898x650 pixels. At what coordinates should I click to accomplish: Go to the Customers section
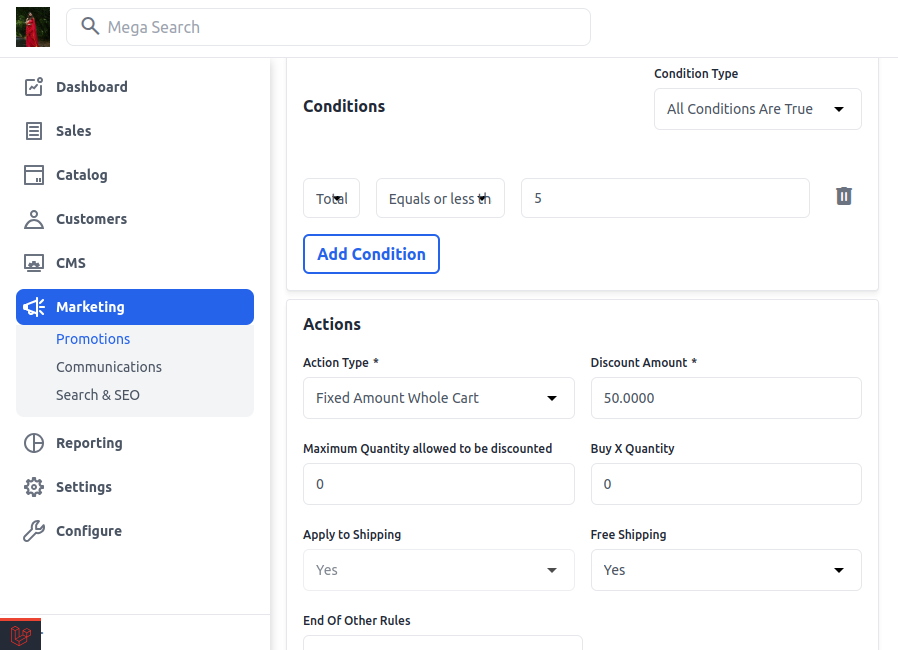(x=135, y=219)
